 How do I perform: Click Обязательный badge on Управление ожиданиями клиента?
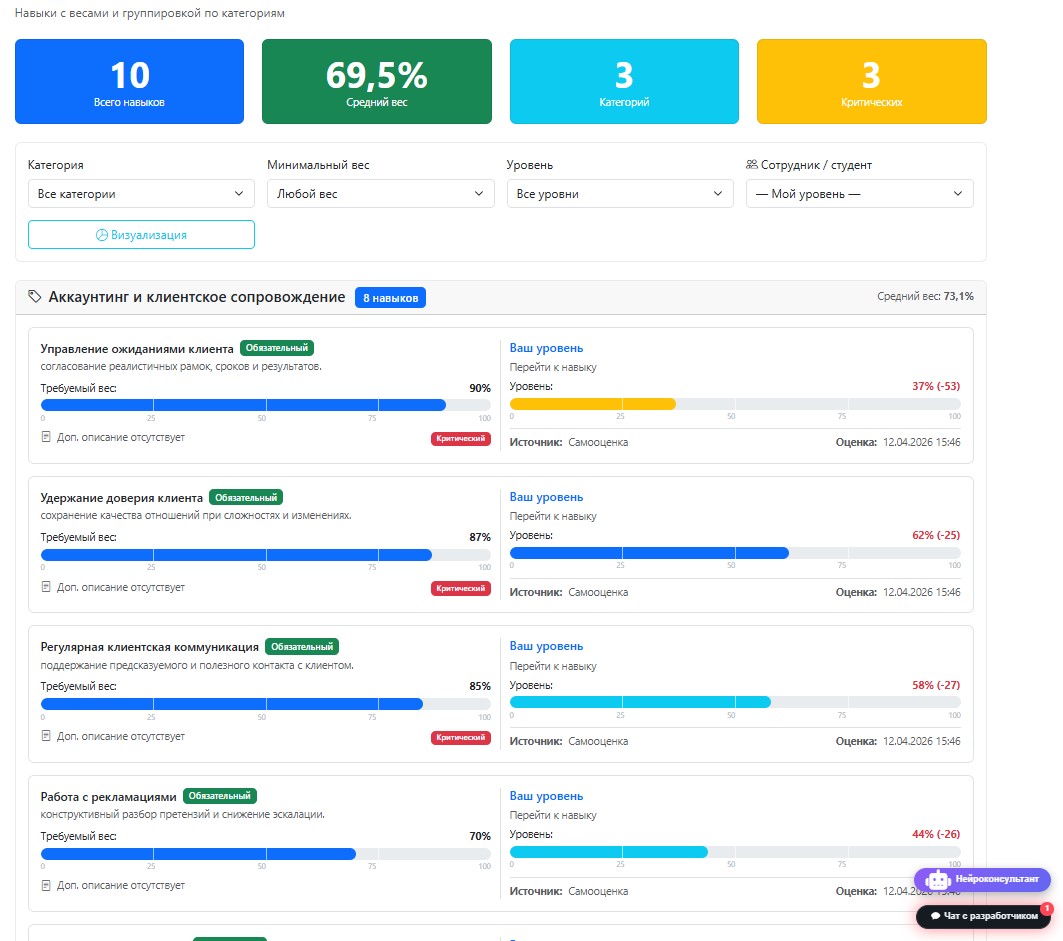(x=277, y=348)
